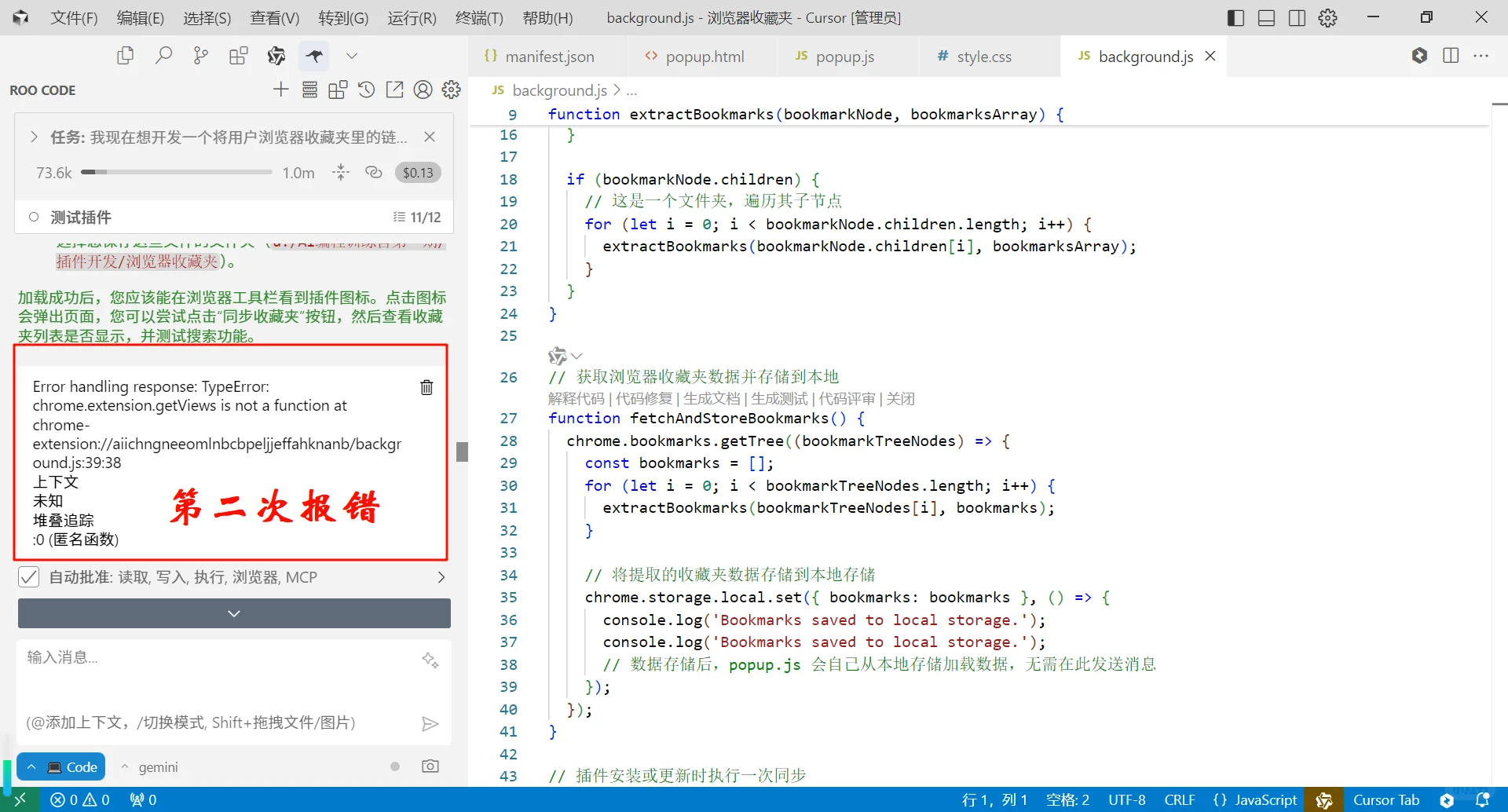
Task: Open Roo Code settings gear icon
Action: click(x=451, y=90)
